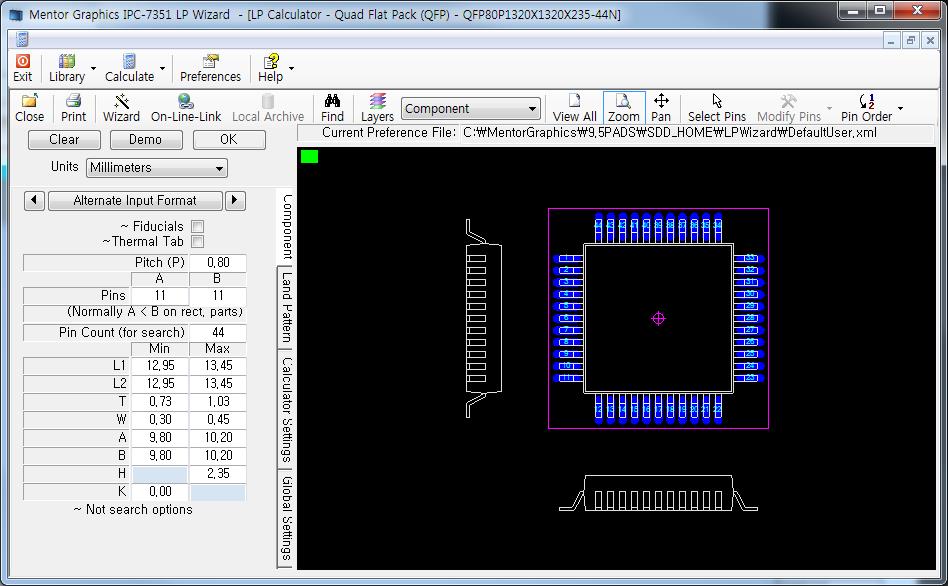Click the Demo button
The image size is (948, 586).
(x=146, y=140)
